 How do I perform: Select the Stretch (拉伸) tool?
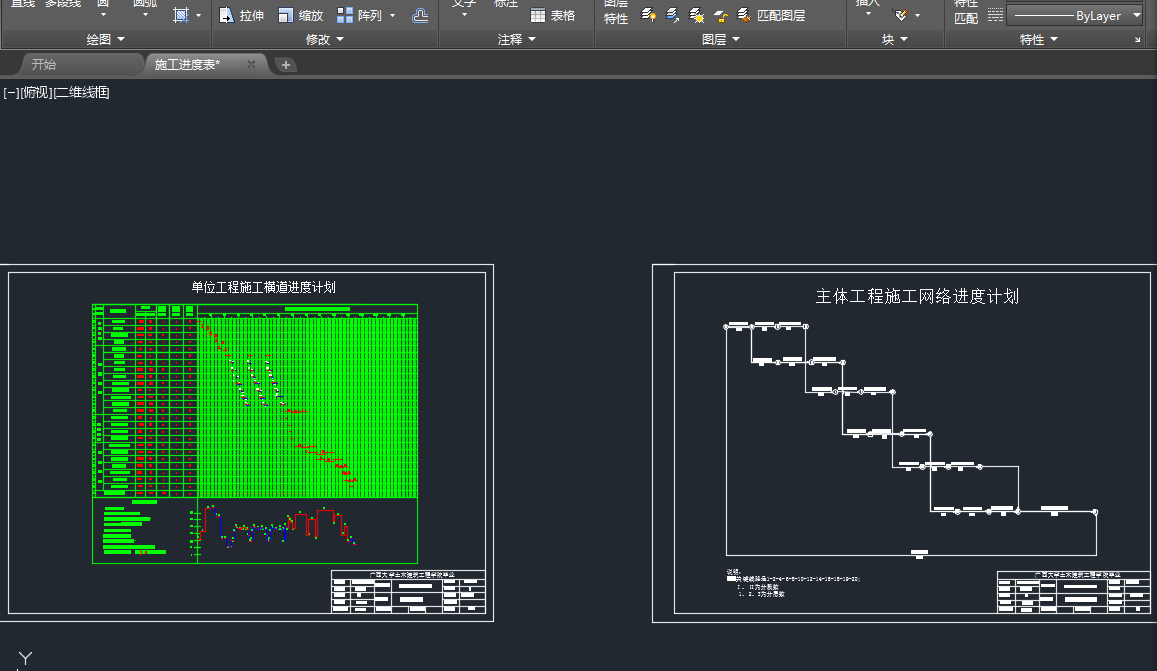pos(241,15)
